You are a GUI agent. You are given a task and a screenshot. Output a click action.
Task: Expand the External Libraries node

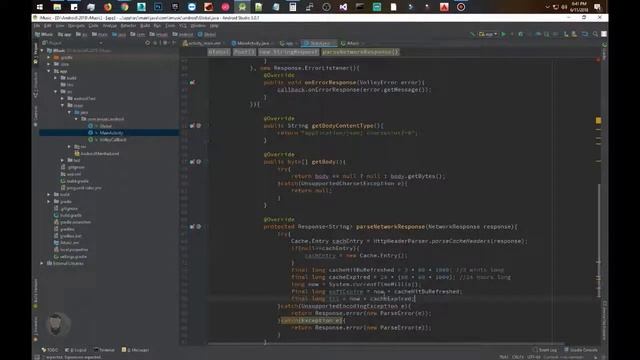click(42, 263)
